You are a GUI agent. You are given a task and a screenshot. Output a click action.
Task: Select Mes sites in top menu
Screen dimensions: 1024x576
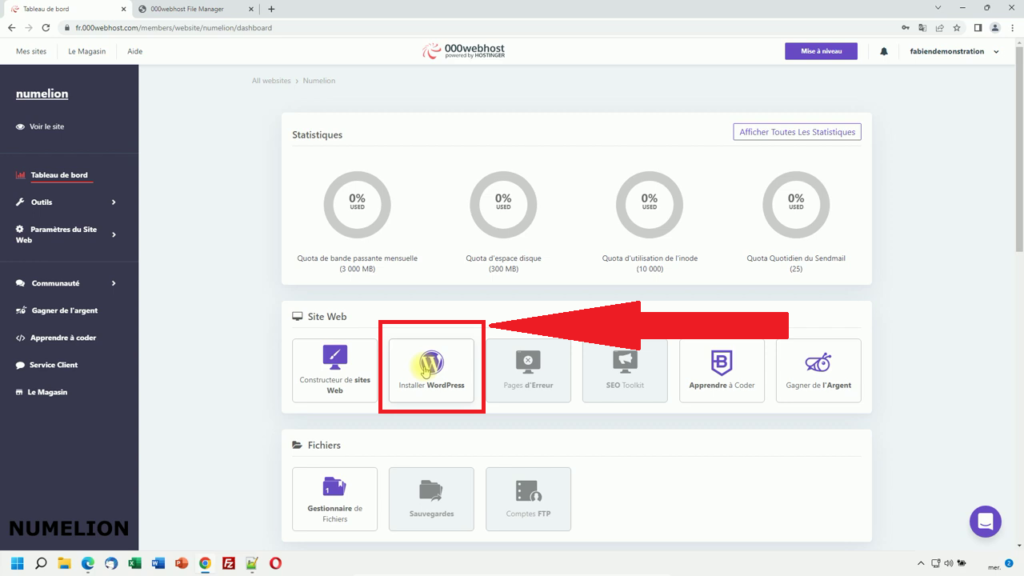[x=31, y=51]
